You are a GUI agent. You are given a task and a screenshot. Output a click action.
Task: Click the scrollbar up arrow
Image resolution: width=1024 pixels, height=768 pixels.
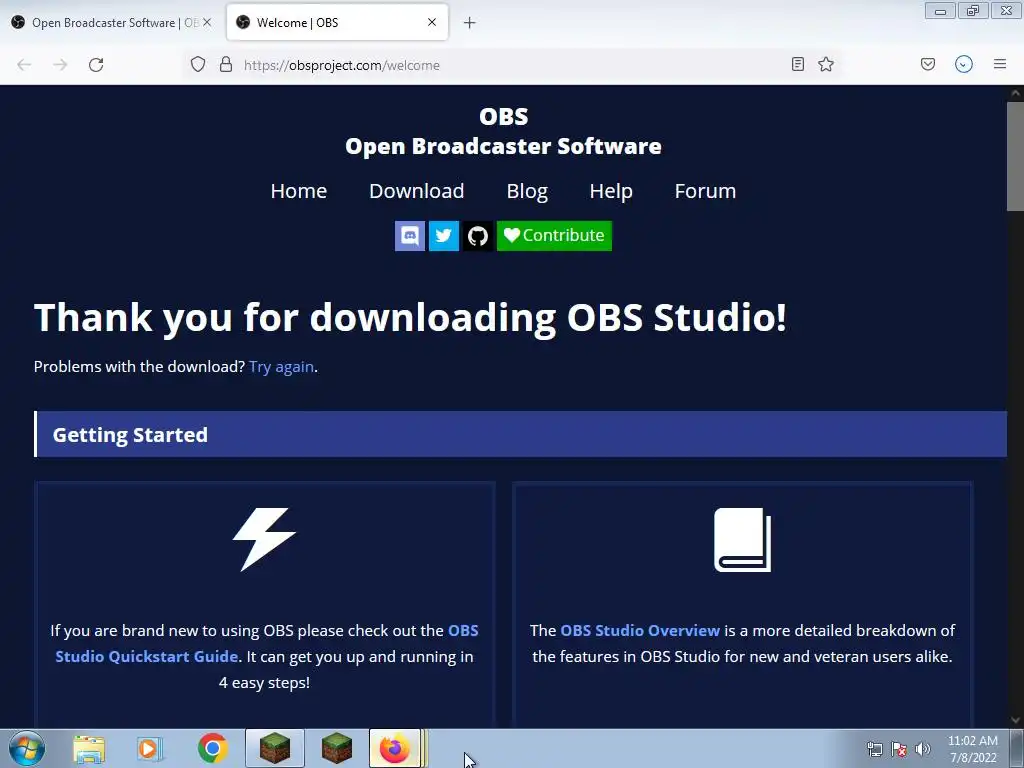(1015, 93)
